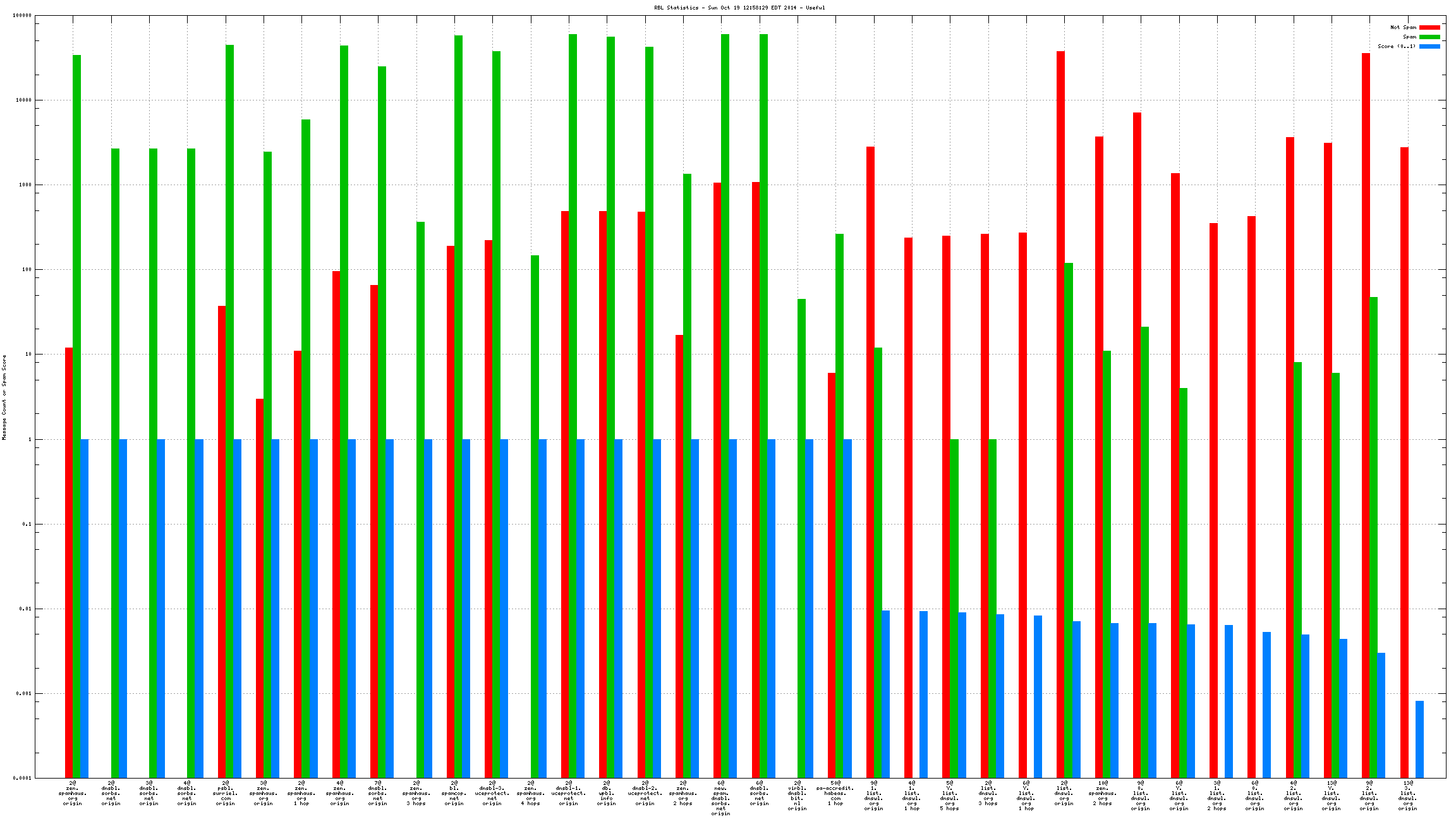1456x819 pixels.
Task: Click the Spam legend text label
Action: [x=1409, y=37]
